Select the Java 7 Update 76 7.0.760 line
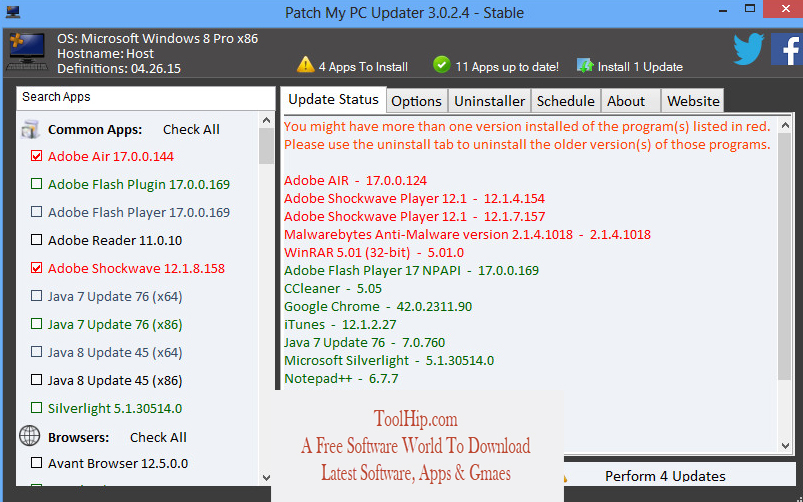 [x=365, y=342]
